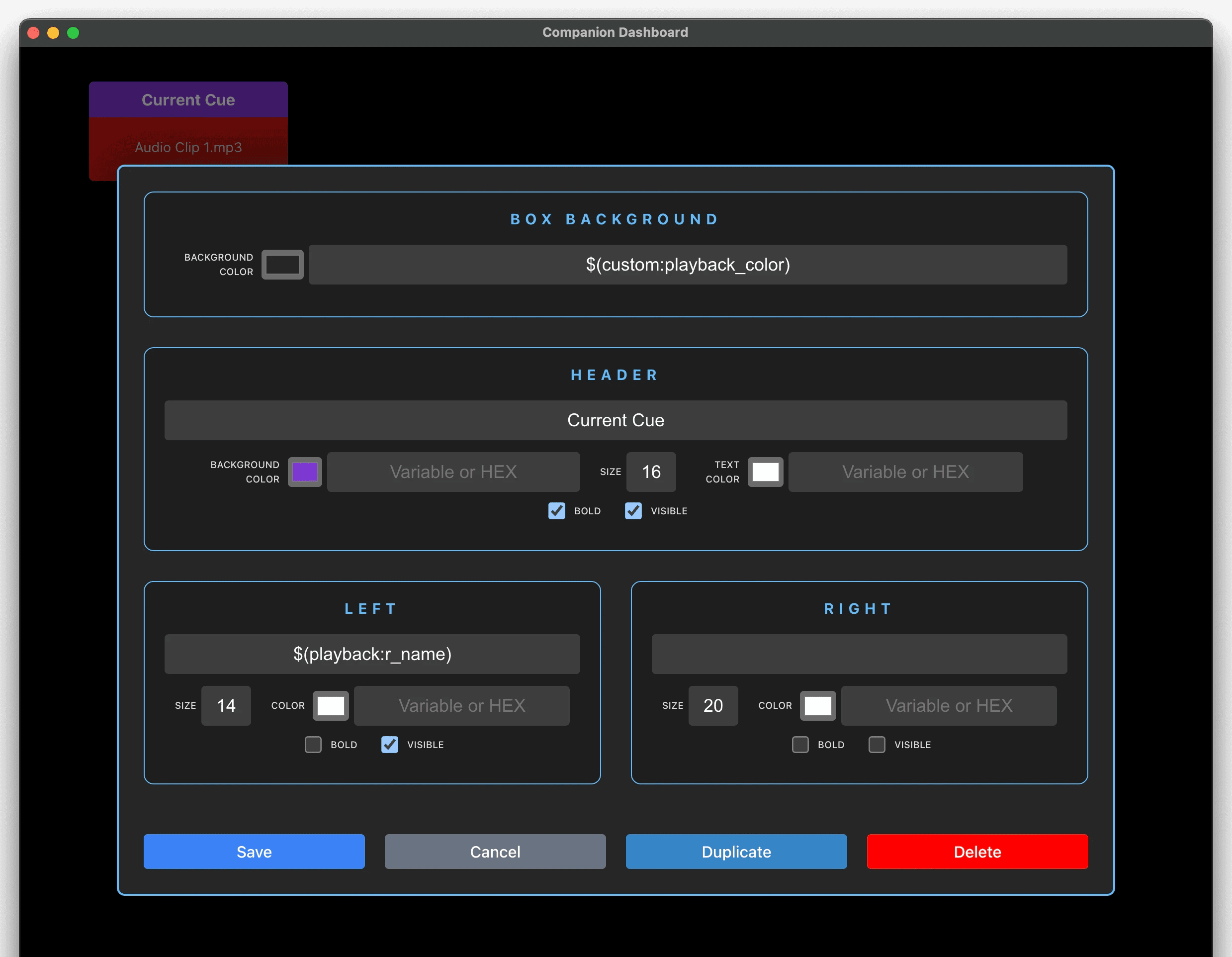1232x957 pixels.
Task: Click the empty Right section text field
Action: point(859,654)
